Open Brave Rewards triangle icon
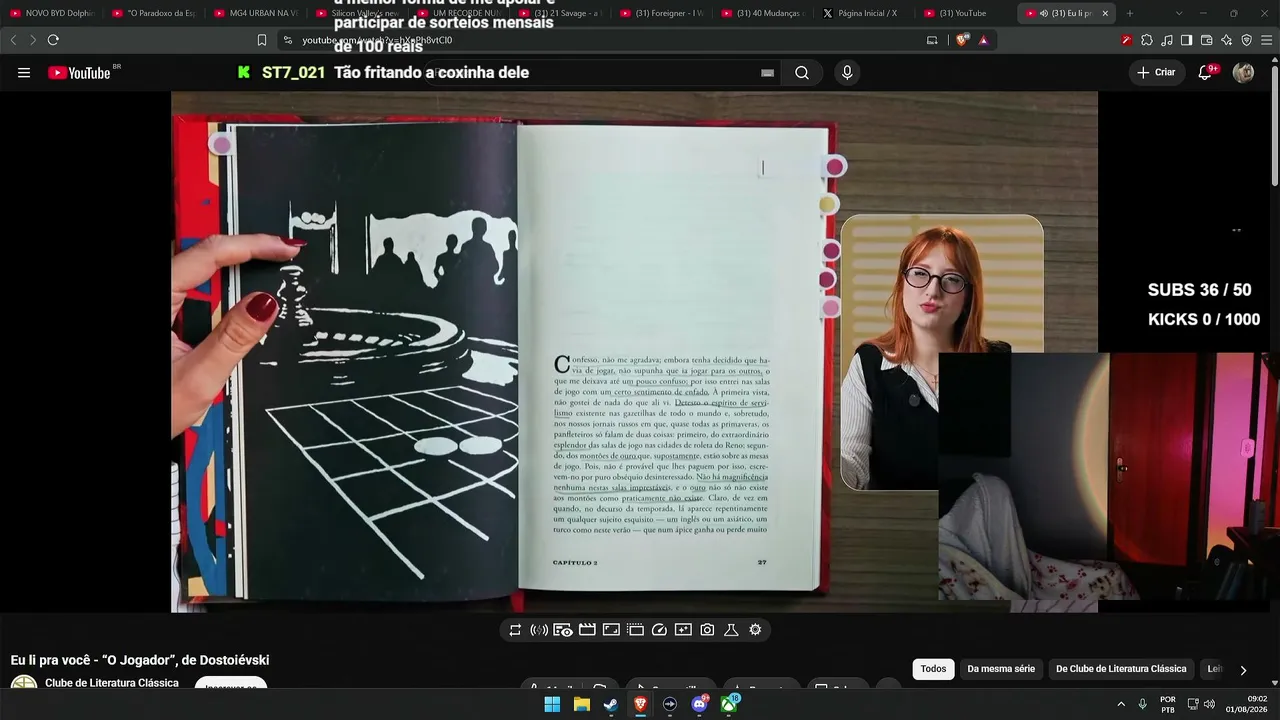Viewport: 1280px width, 720px height. [984, 40]
